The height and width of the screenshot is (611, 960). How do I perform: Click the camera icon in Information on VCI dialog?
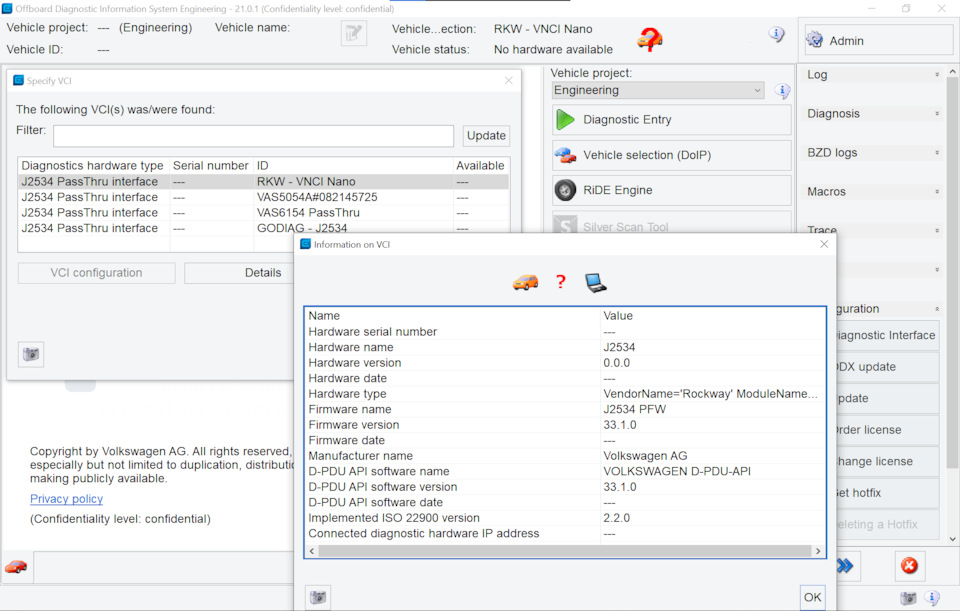(318, 597)
